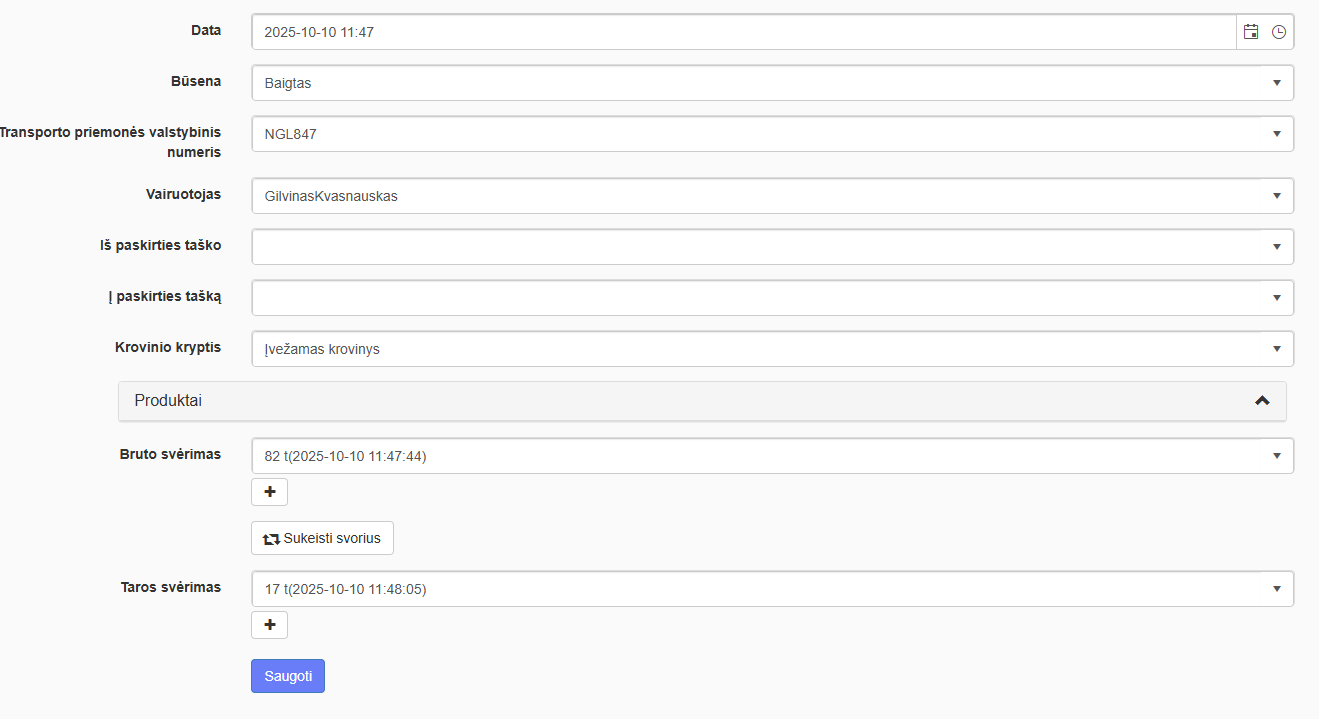The height and width of the screenshot is (719, 1319).
Task: Click dropdown arrow of Būsena field
Action: pyautogui.click(x=1277, y=83)
